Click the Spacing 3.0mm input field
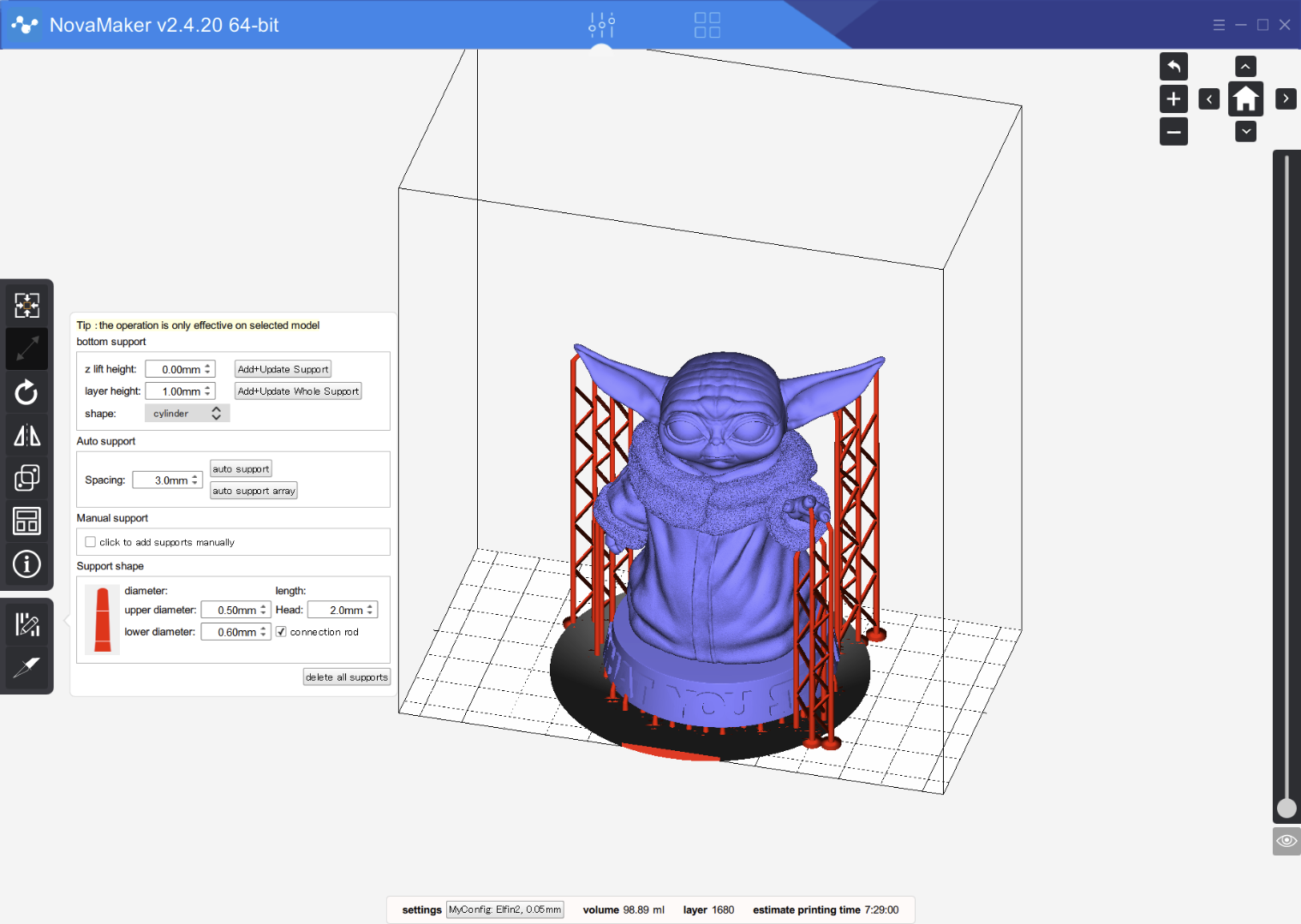Image resolution: width=1301 pixels, height=924 pixels. click(167, 480)
